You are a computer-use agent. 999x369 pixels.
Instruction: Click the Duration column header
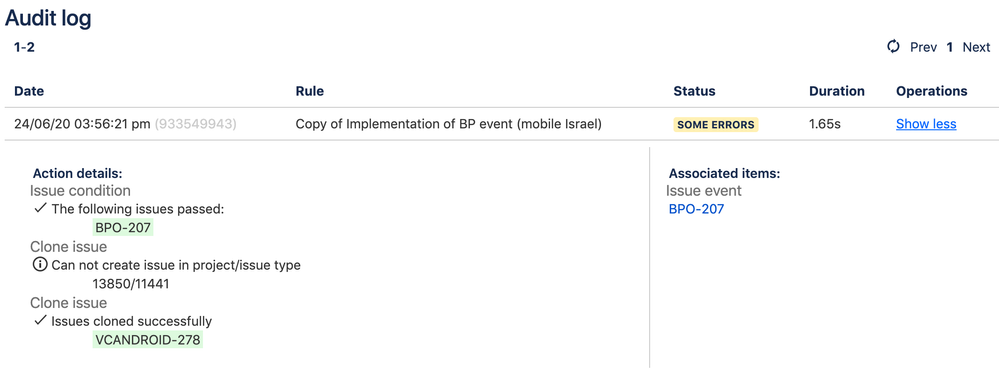(x=837, y=91)
